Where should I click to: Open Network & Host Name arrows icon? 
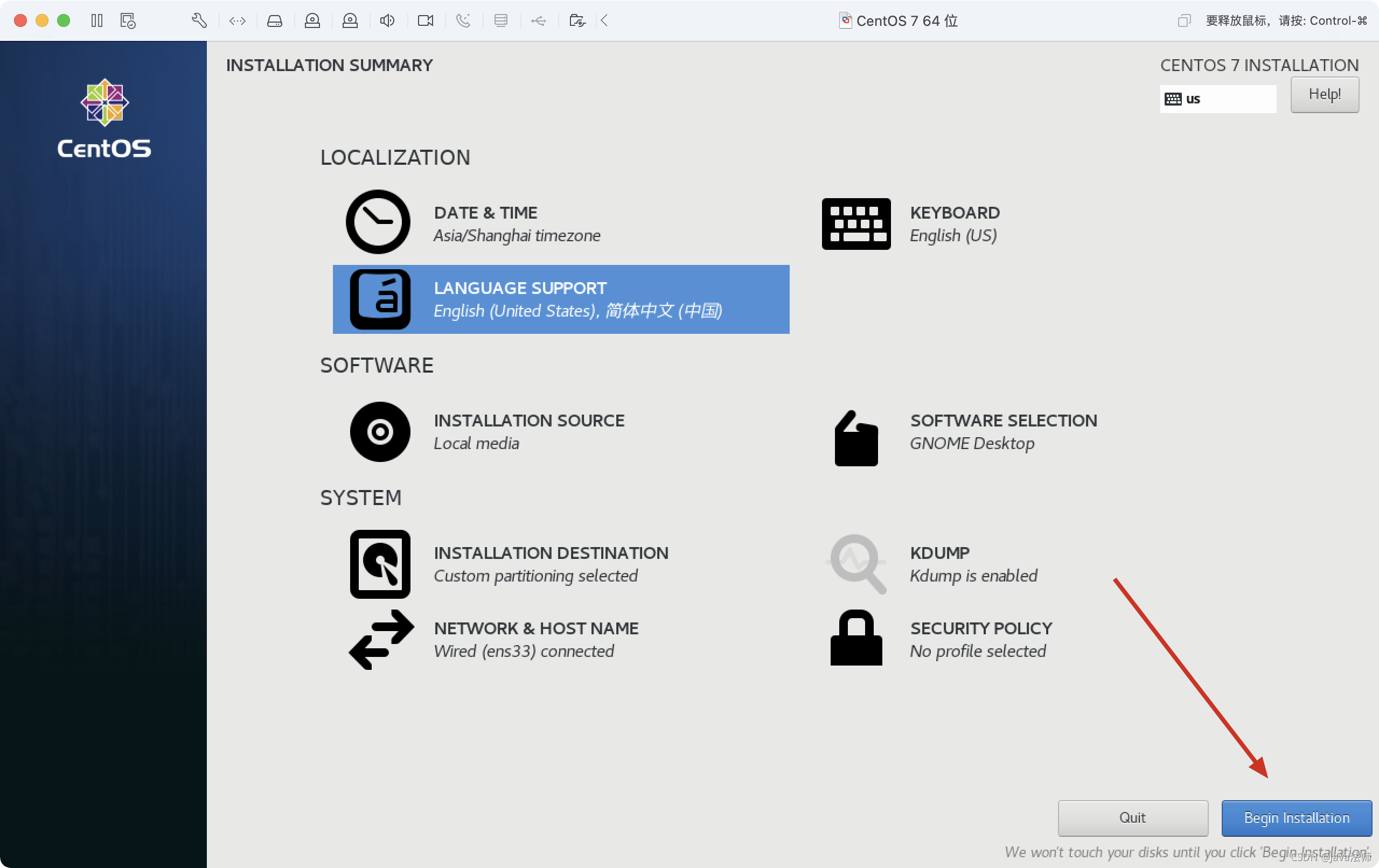click(x=381, y=640)
